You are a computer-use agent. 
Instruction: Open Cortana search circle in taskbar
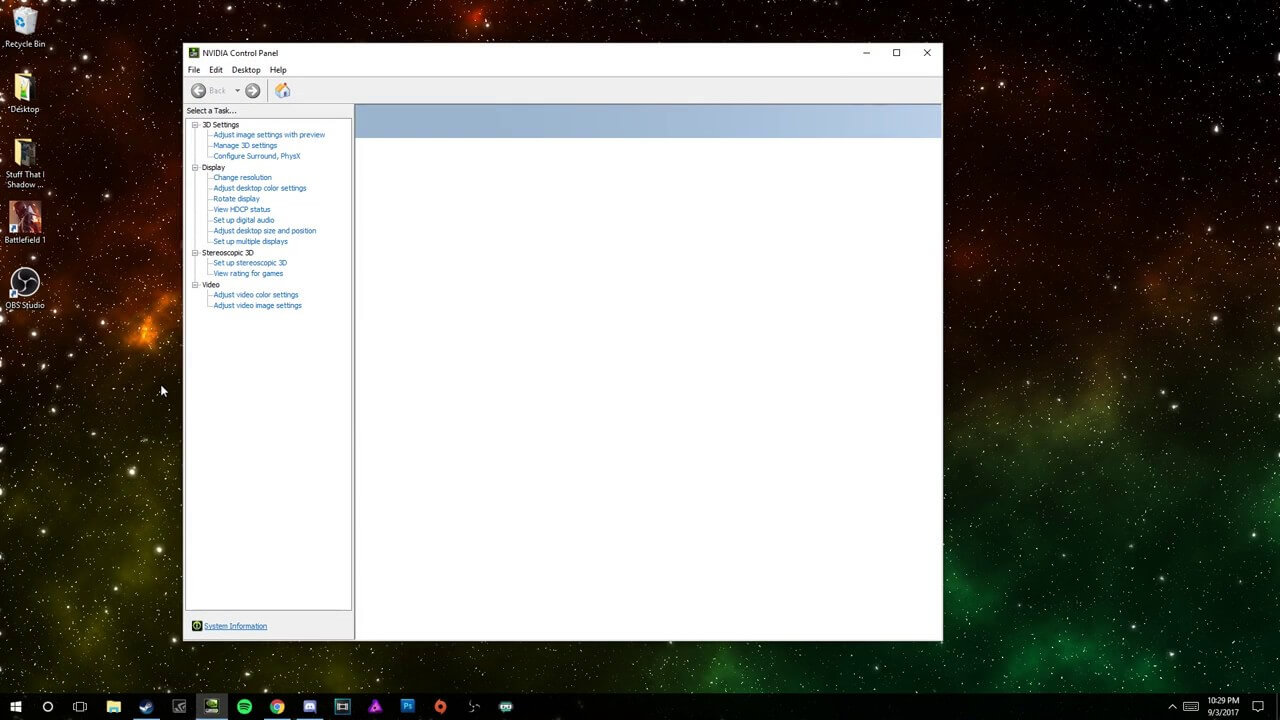[x=48, y=706]
